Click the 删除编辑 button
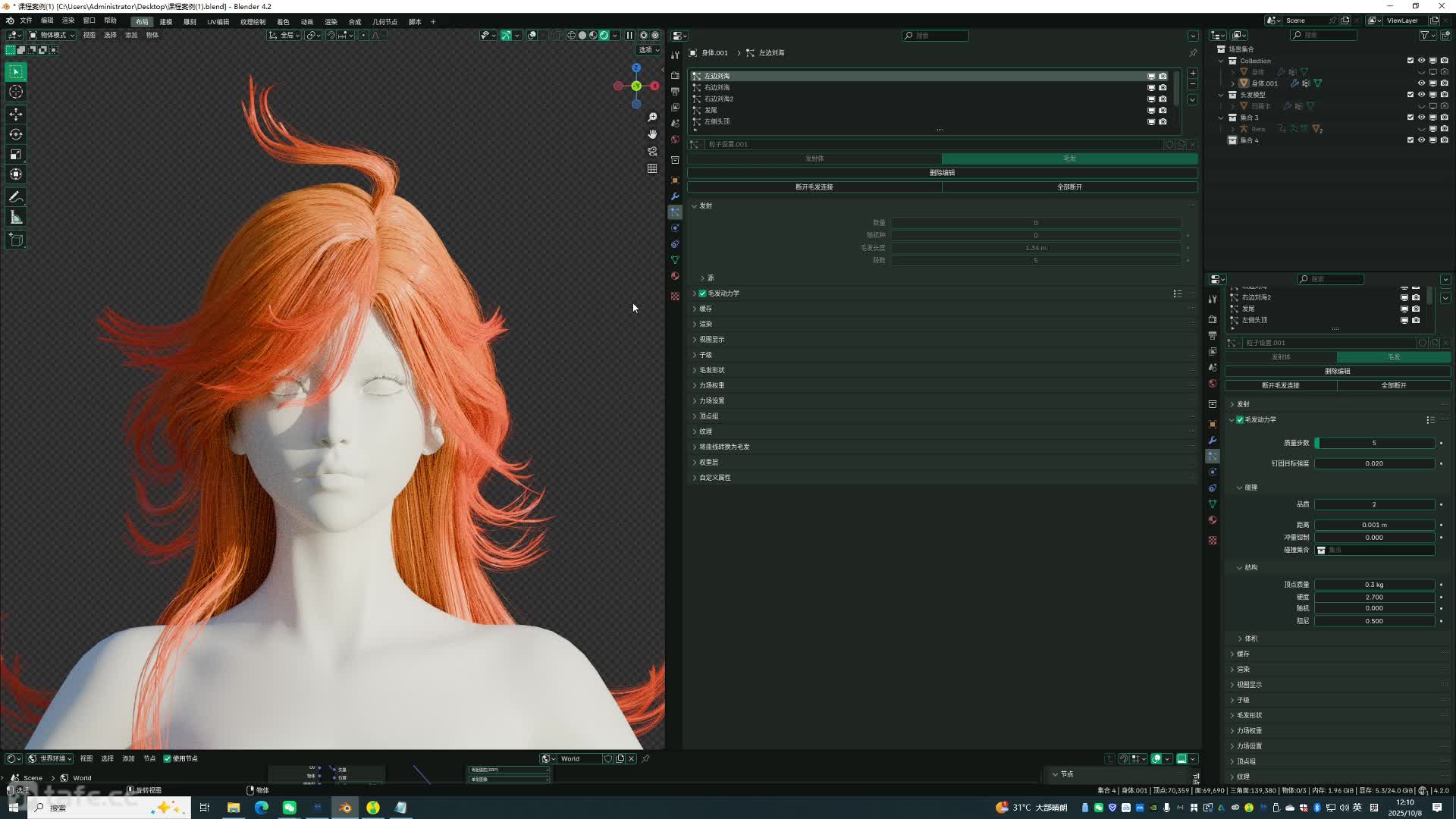 [942, 173]
